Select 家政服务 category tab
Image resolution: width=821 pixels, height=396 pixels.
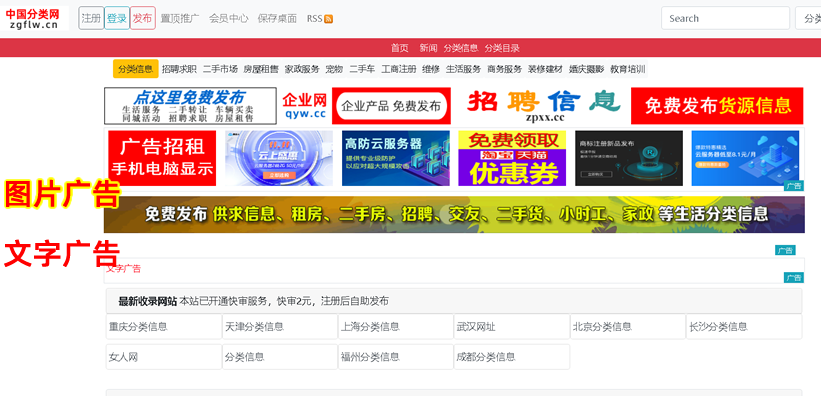[x=302, y=69]
